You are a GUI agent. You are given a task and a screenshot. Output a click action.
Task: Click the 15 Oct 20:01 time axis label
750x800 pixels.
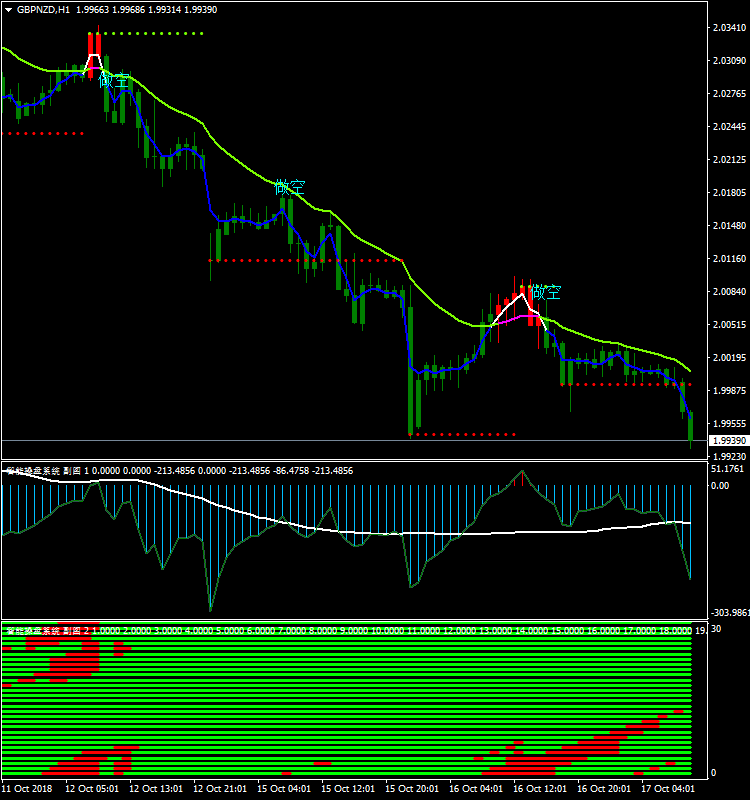411,788
